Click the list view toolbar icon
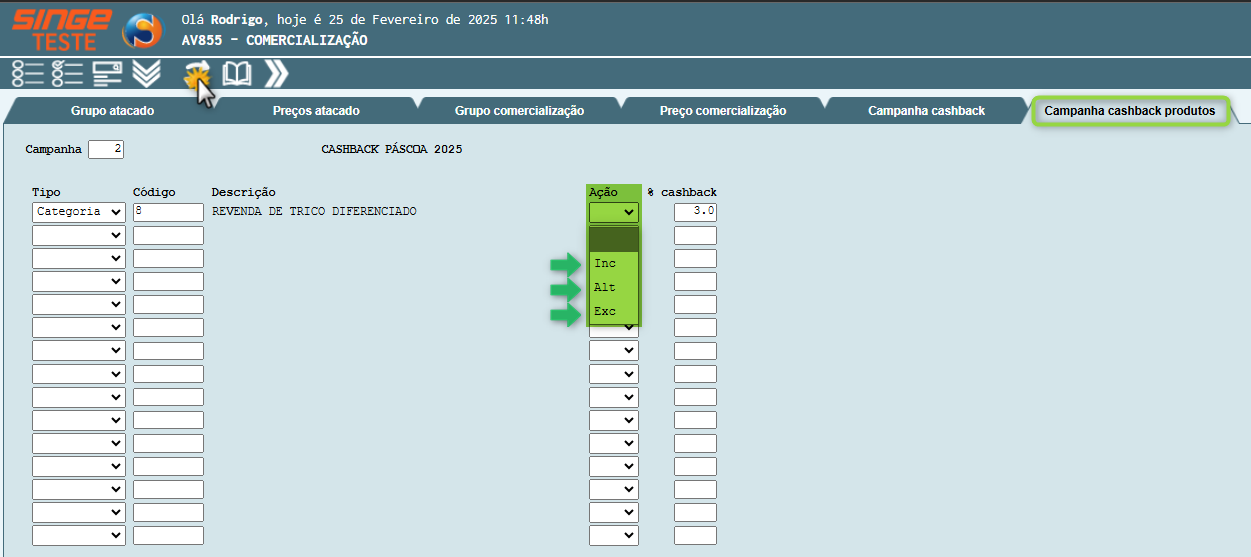Viewport: 1251px width, 557px height. tap(28, 74)
